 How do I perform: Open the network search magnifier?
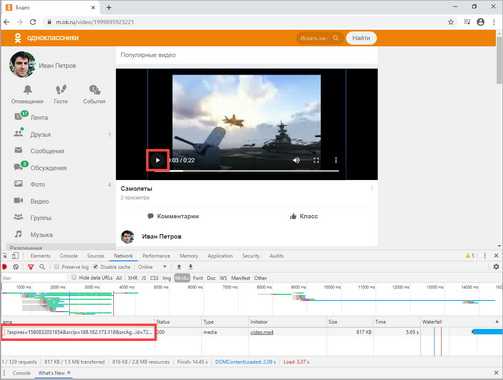click(42, 267)
